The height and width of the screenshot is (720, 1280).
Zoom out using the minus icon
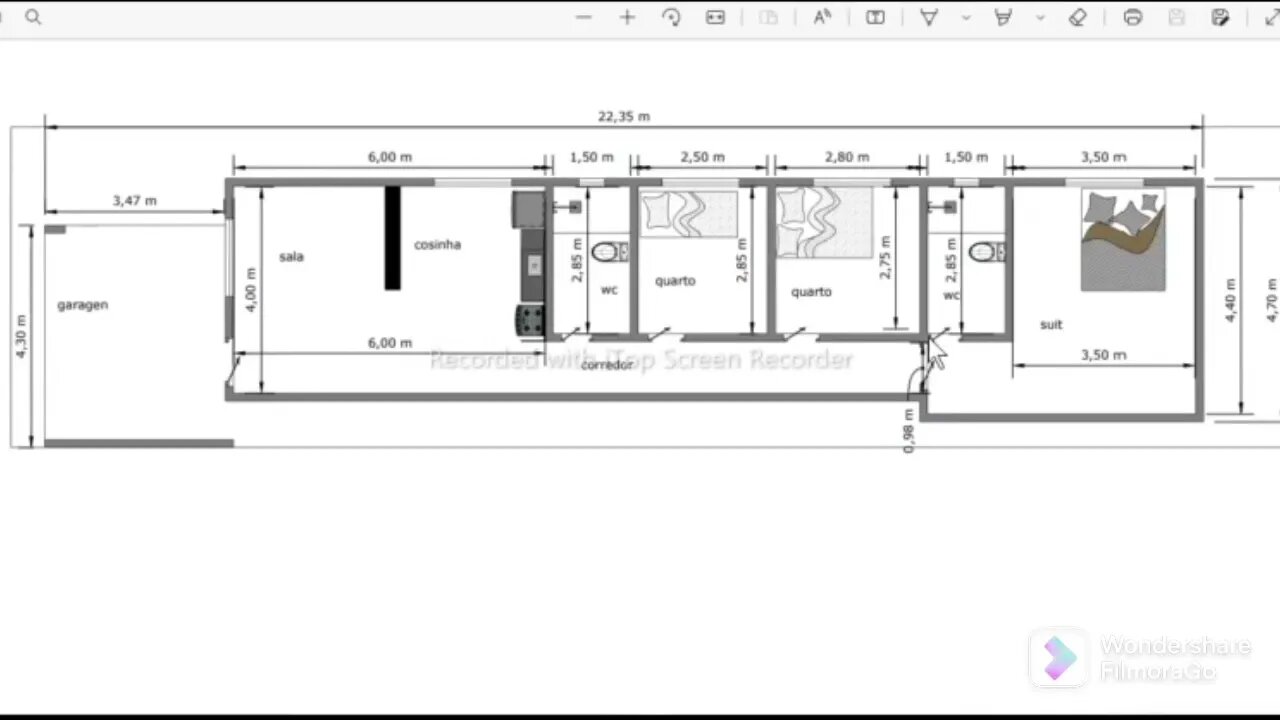click(584, 17)
